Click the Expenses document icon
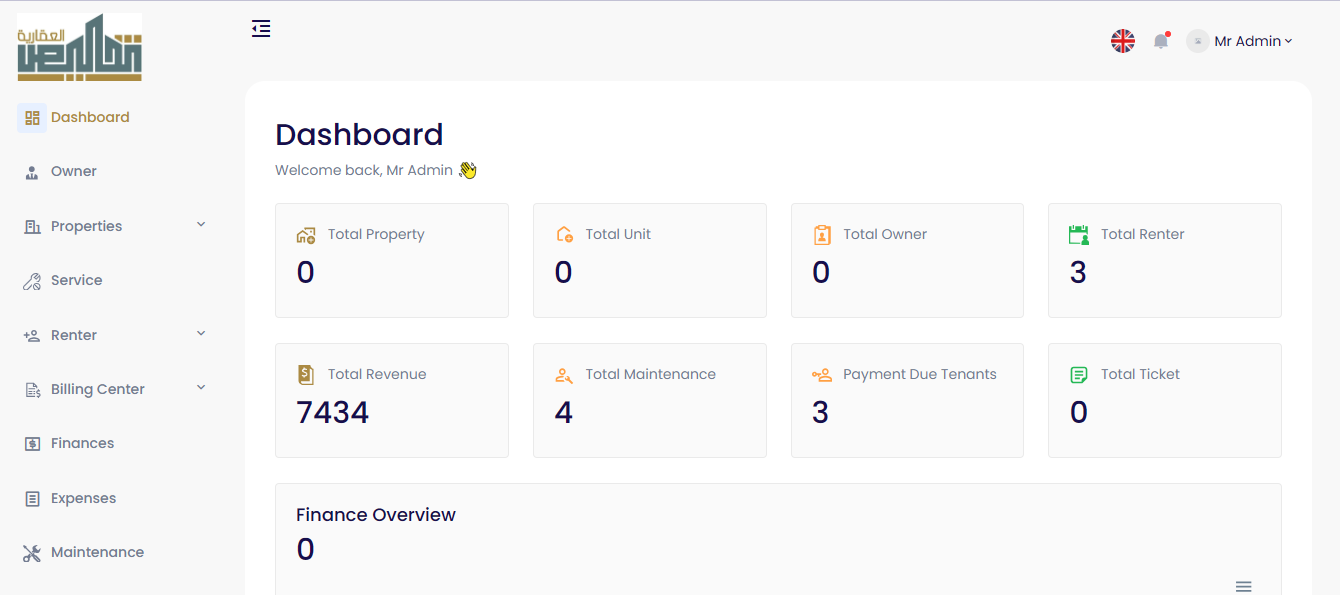Image resolution: width=1340 pixels, height=595 pixels. point(31,498)
